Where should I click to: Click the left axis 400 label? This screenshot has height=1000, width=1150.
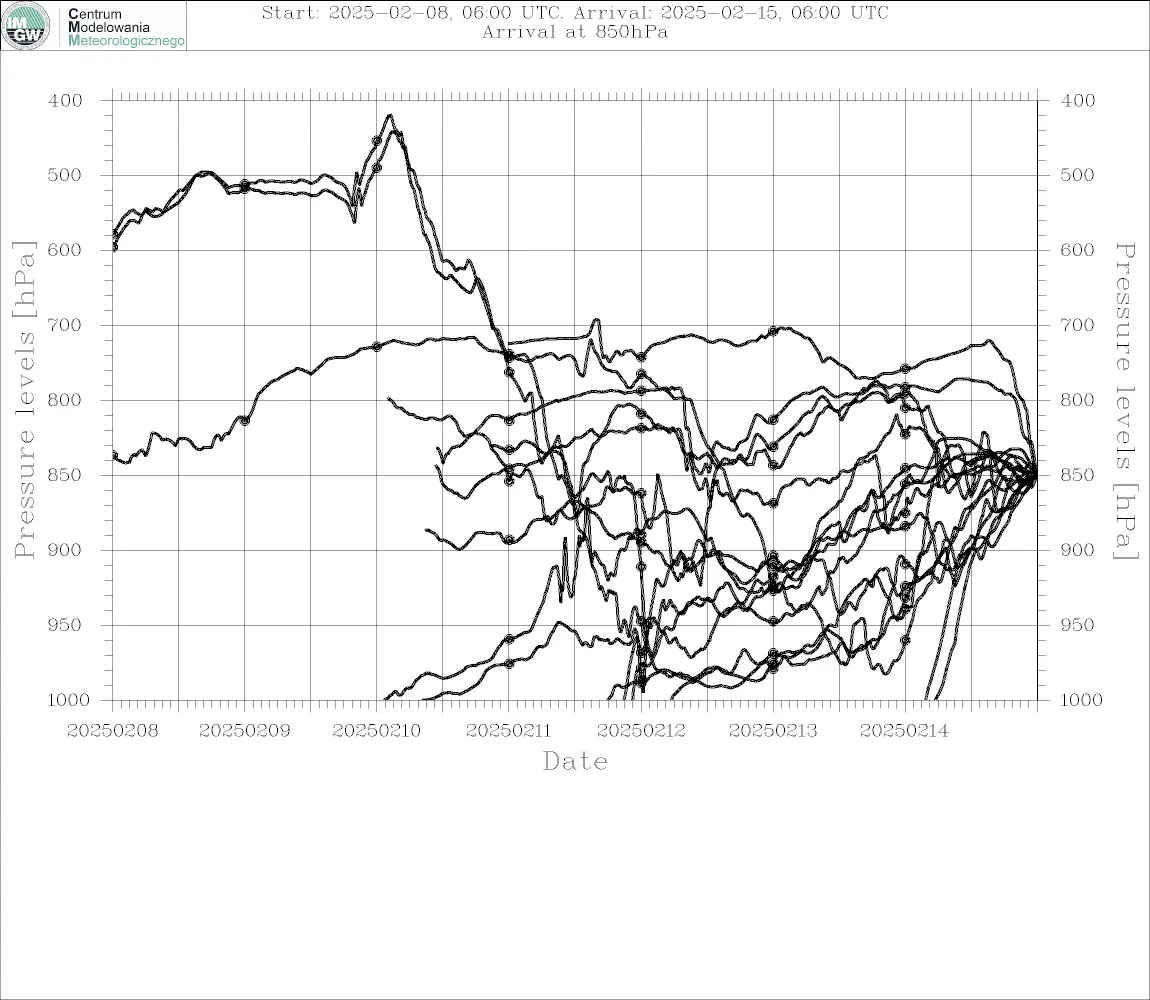tap(65, 101)
